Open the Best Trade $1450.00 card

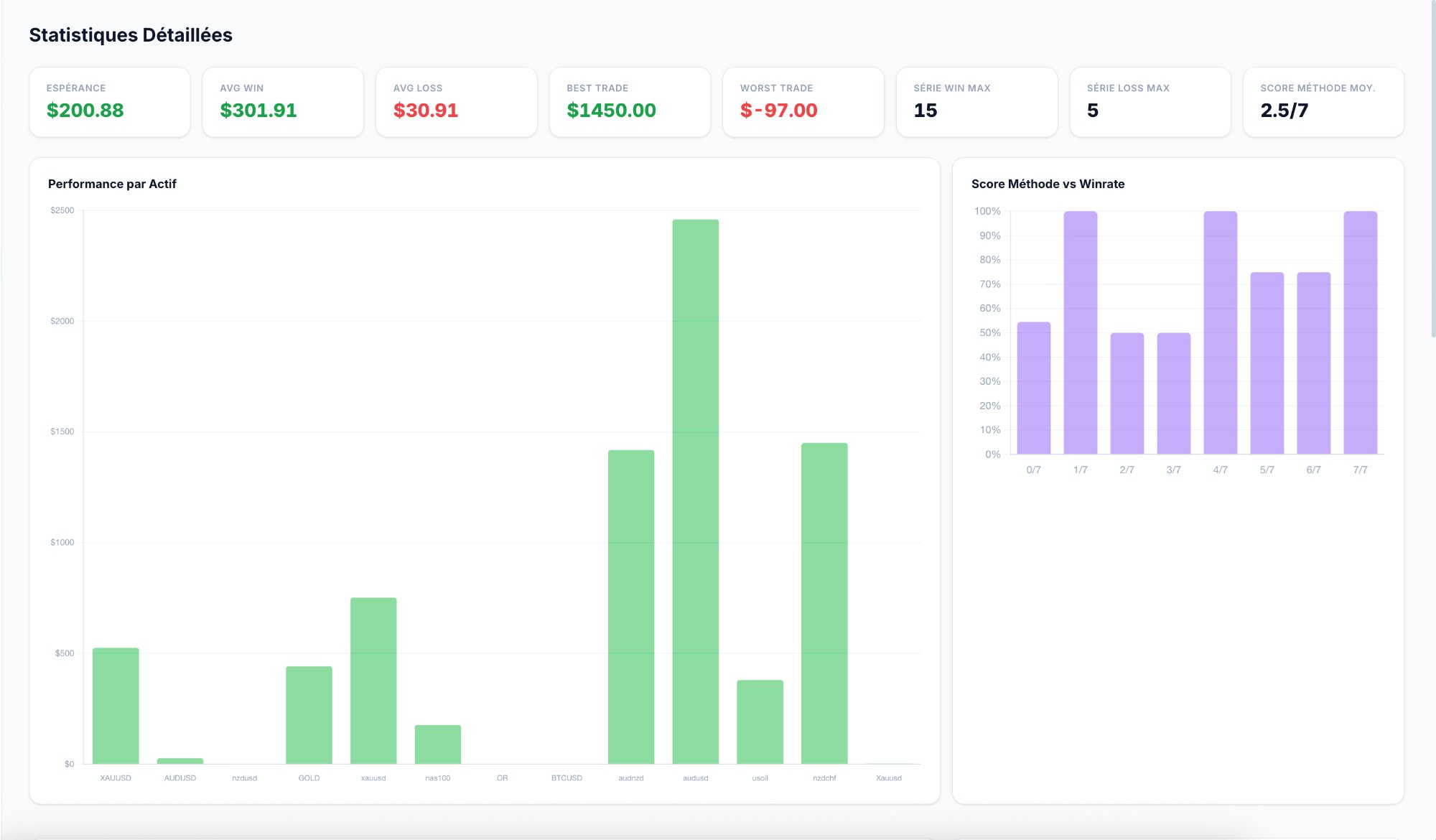pos(630,102)
